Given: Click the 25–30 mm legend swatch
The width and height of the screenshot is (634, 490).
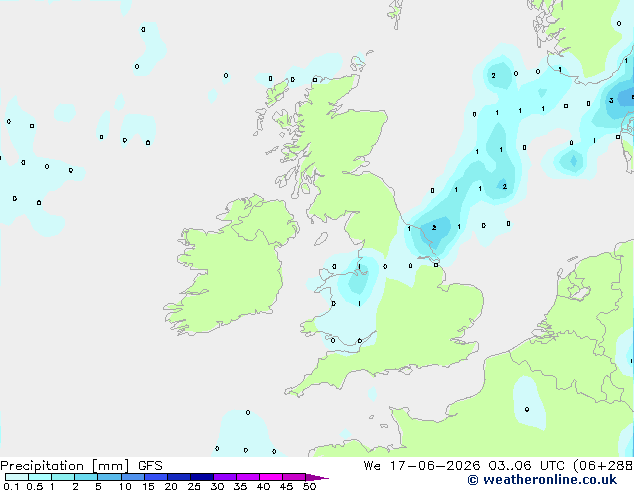Looking at the screenshot, I should click(x=202, y=477).
